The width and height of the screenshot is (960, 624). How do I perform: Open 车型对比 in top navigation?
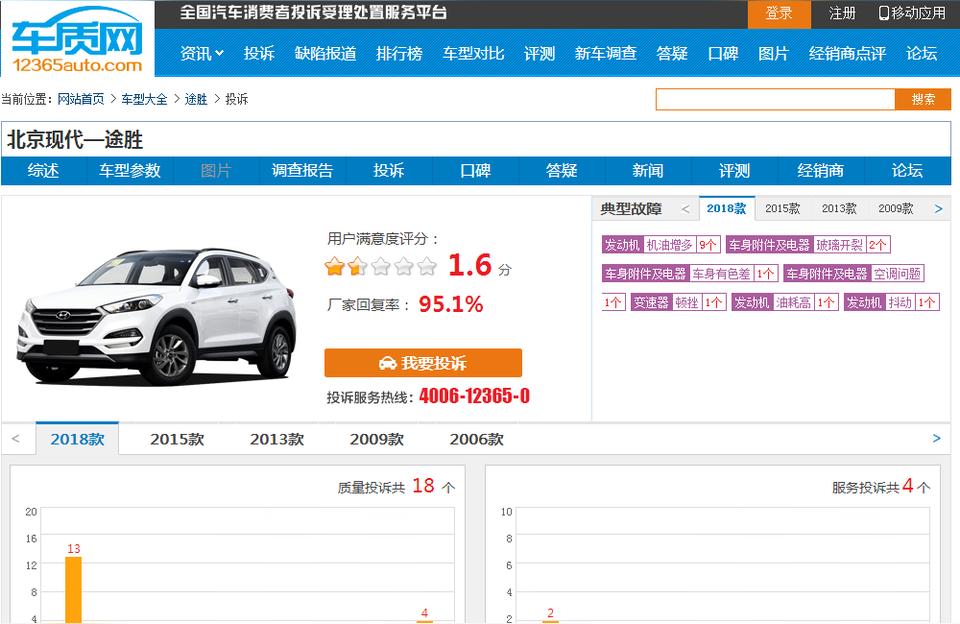click(x=473, y=53)
